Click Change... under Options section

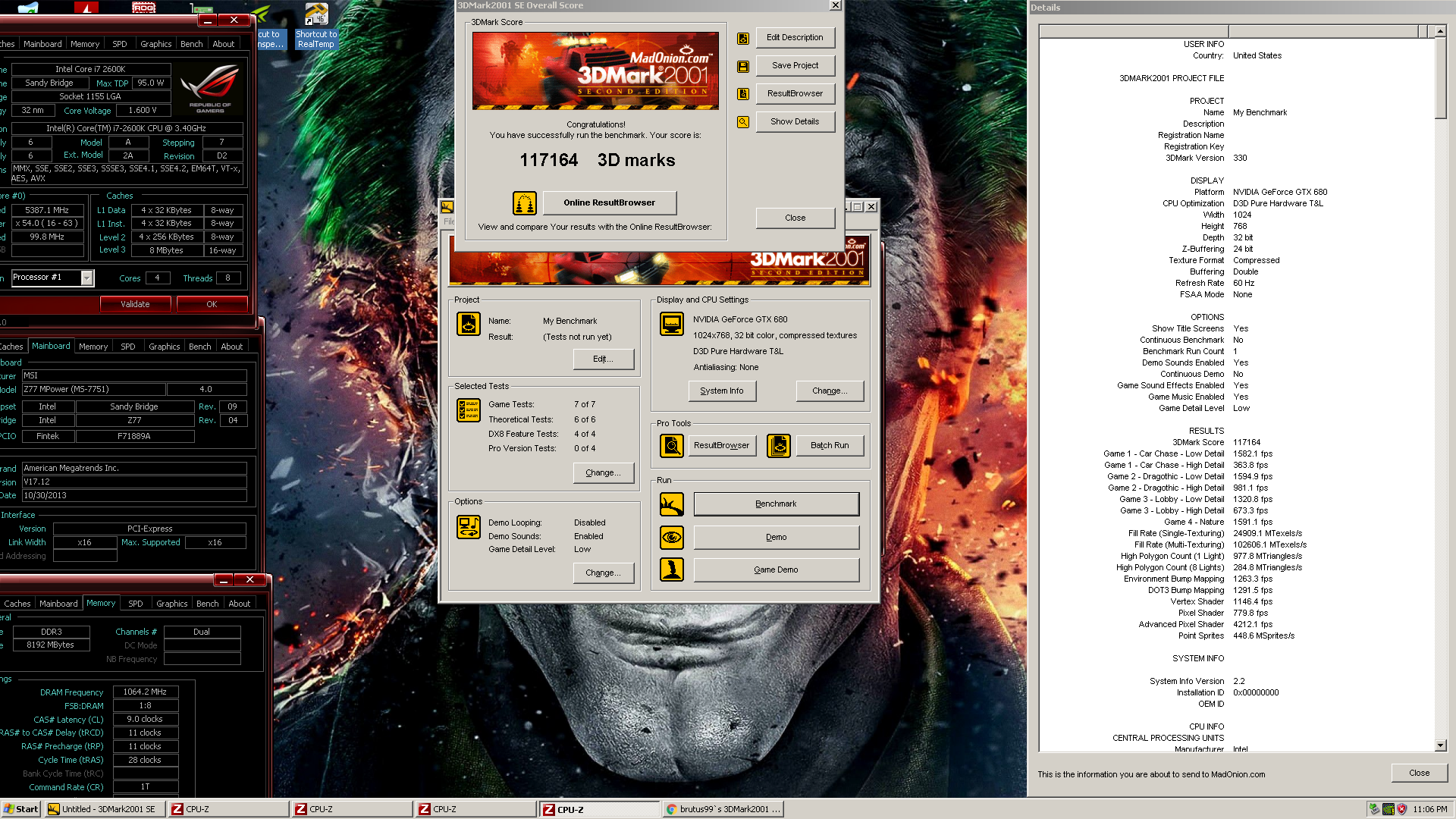604,573
